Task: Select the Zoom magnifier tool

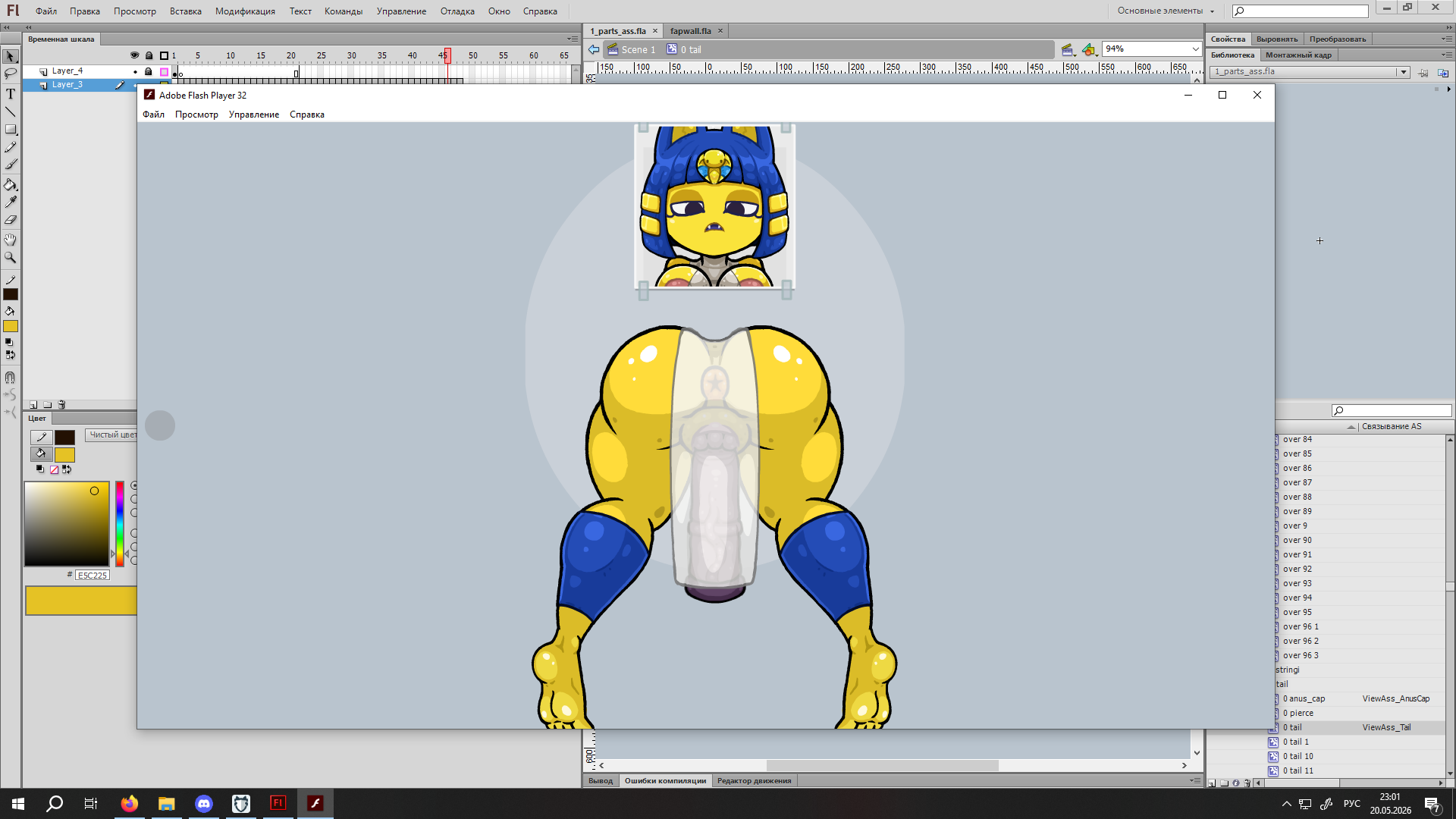Action: click(11, 257)
